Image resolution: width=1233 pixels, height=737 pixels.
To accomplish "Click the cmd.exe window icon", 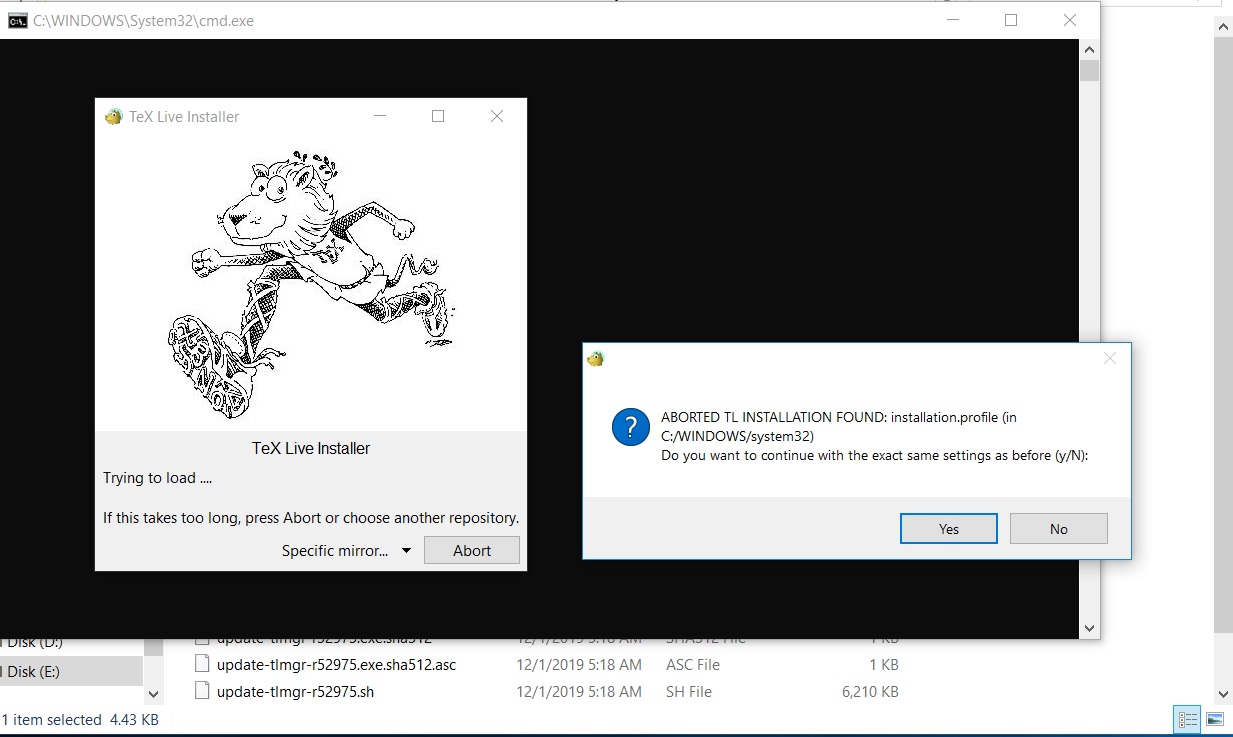I will point(18,20).
